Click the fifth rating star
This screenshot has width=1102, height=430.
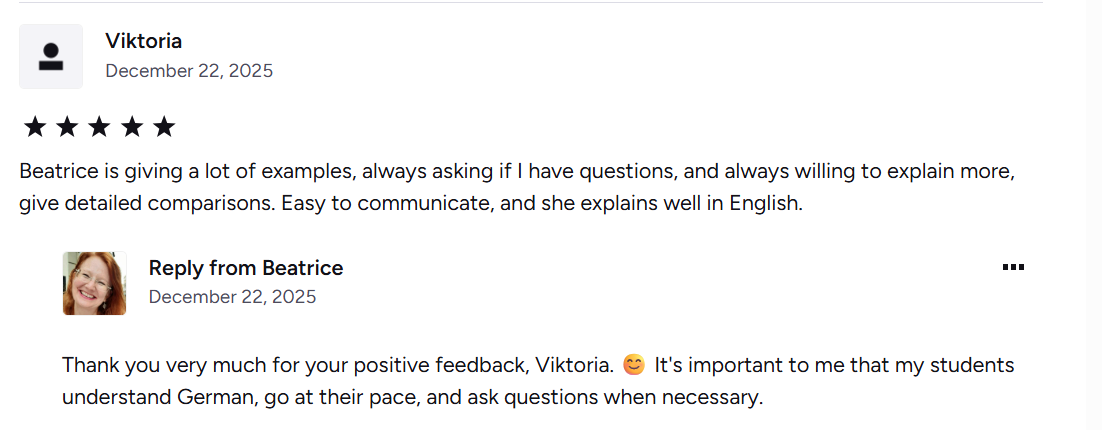click(164, 127)
